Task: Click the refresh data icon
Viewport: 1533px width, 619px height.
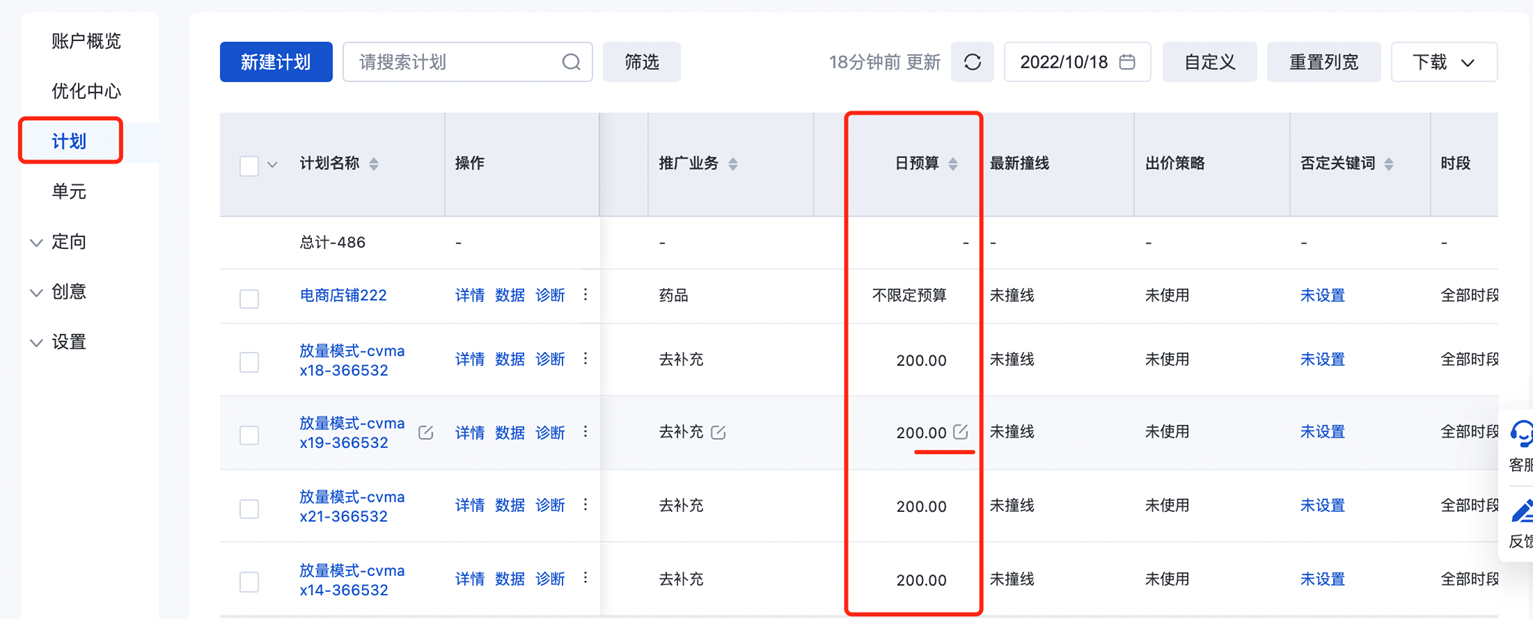Action: [x=972, y=62]
